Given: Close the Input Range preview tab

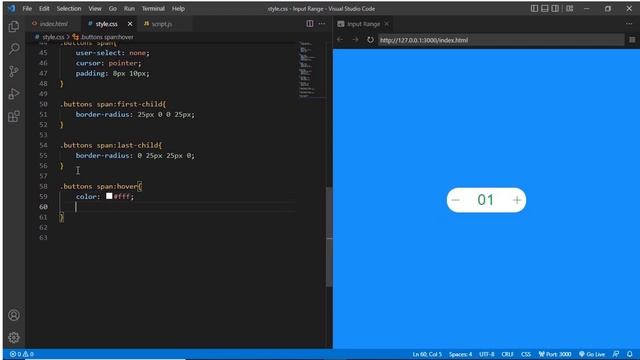Looking at the screenshot, I should (x=387, y=24).
